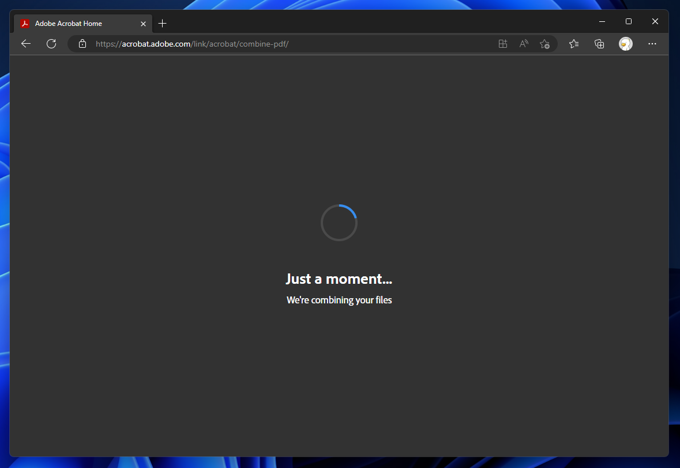Screen dimensions: 680x468
Task: Add this page to favorites via the star-plus icon
Action: pyautogui.click(x=545, y=44)
